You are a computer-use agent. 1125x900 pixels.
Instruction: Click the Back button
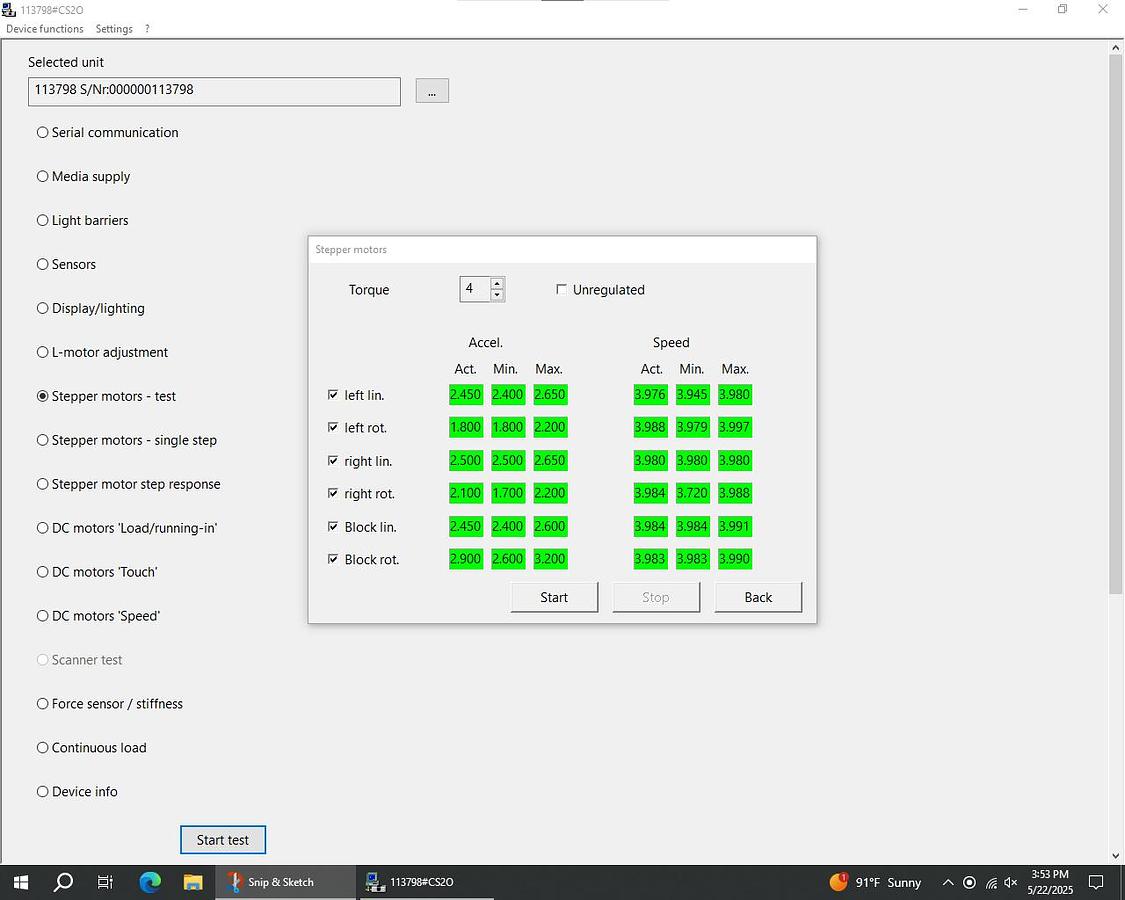[x=758, y=597]
